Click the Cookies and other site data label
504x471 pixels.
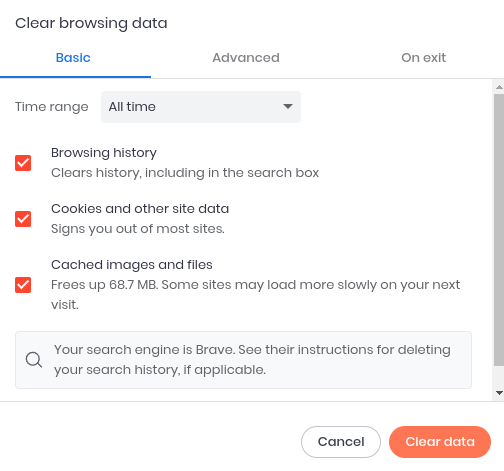point(140,209)
